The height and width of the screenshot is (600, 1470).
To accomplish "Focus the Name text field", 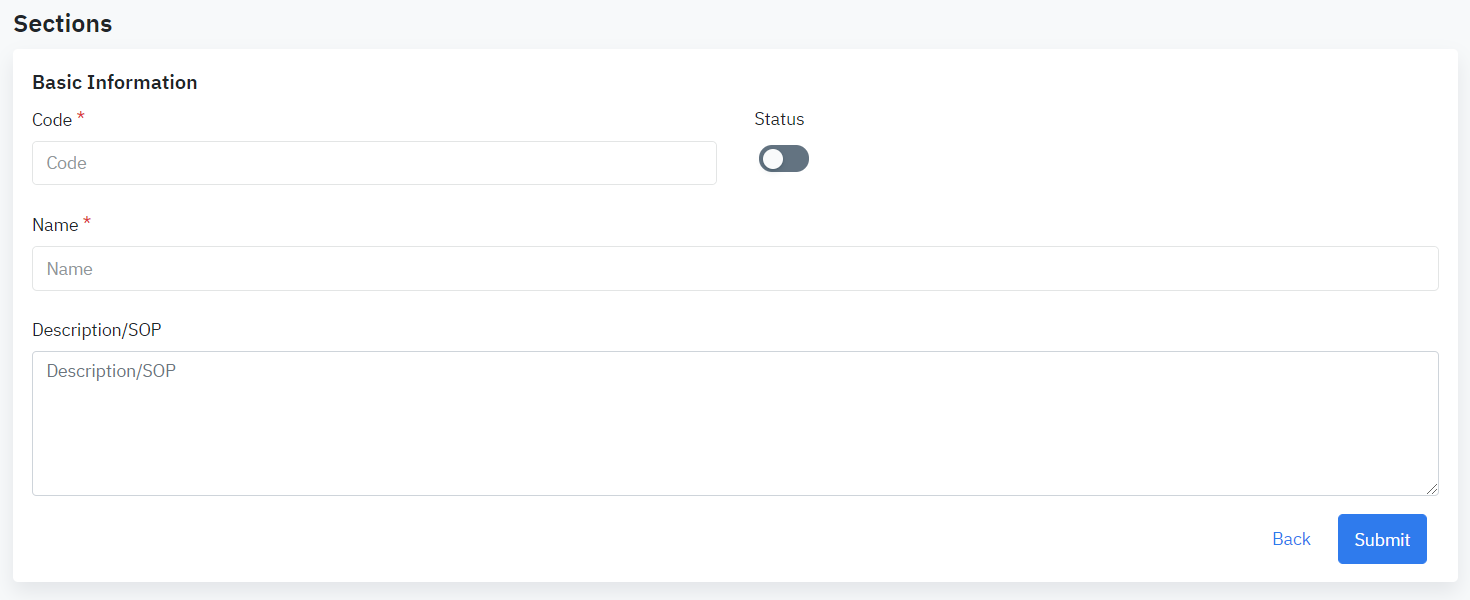I will [x=735, y=269].
